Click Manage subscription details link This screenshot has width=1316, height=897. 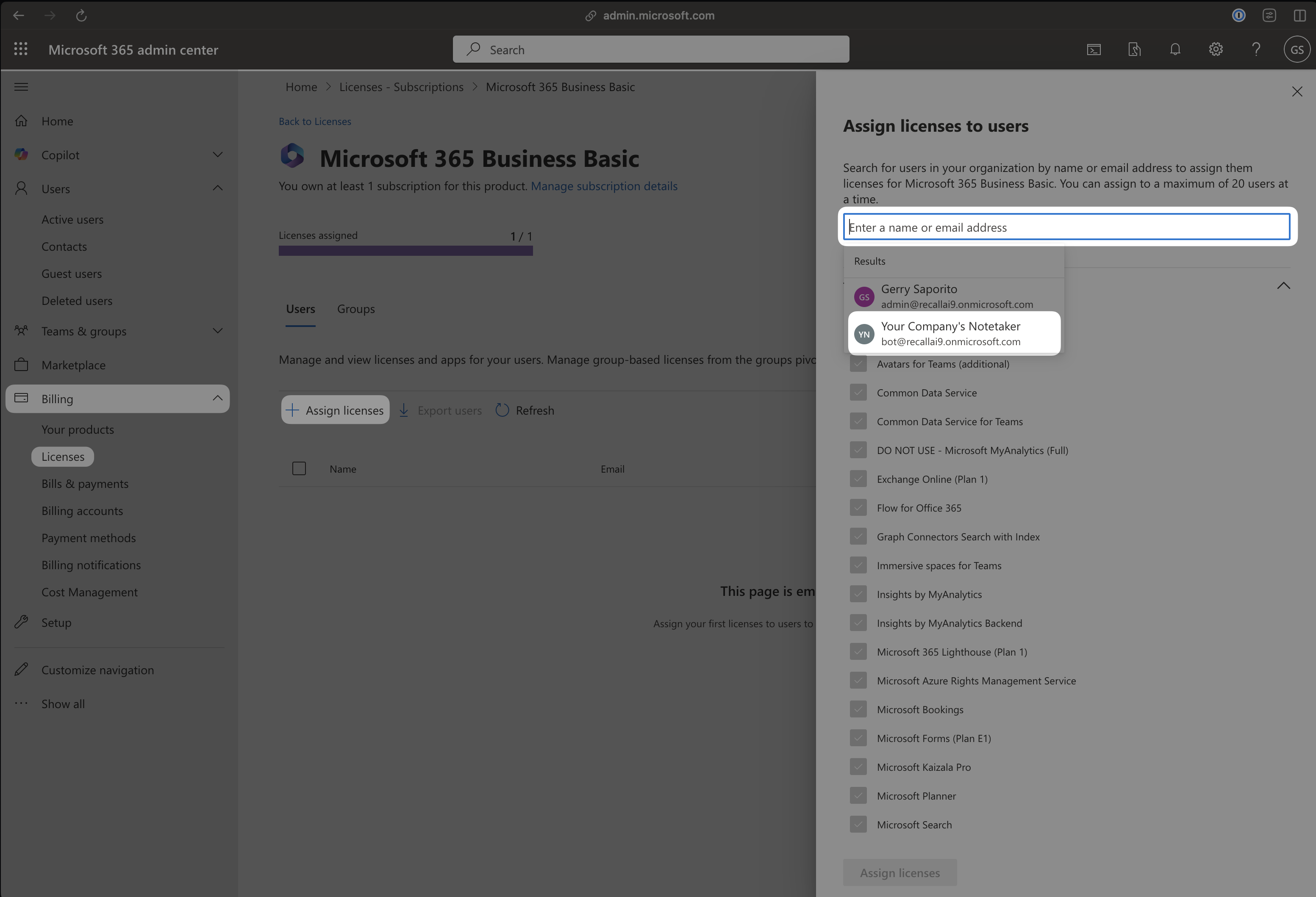[x=604, y=186]
